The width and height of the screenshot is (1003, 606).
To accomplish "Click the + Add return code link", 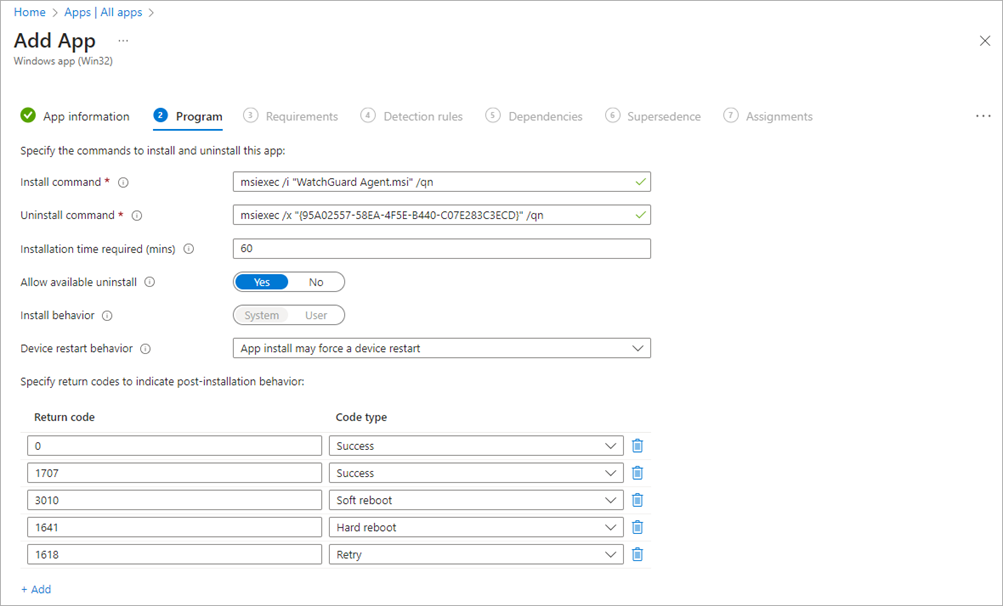I will click(36, 589).
